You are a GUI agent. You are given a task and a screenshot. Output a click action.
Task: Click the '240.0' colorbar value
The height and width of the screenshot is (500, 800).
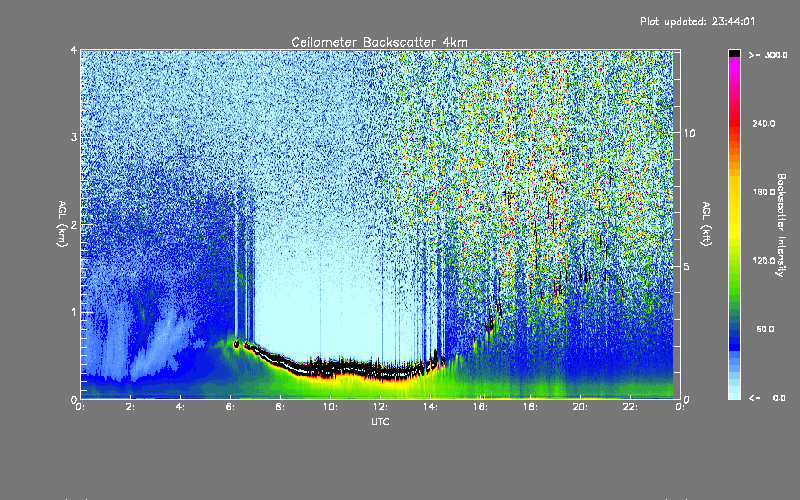point(764,123)
